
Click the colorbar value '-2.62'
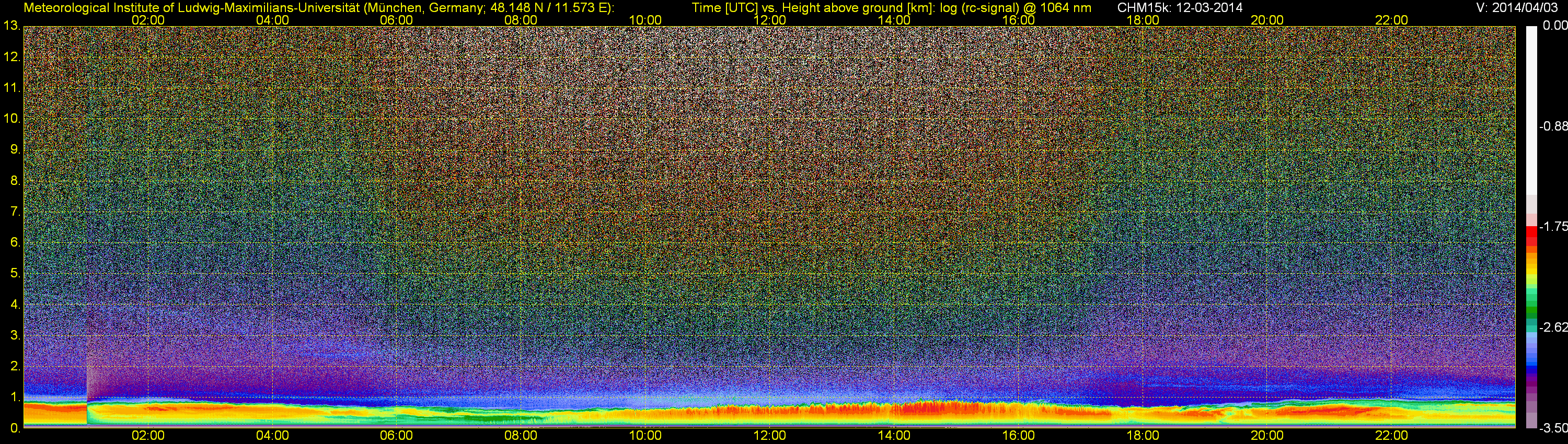[1553, 327]
